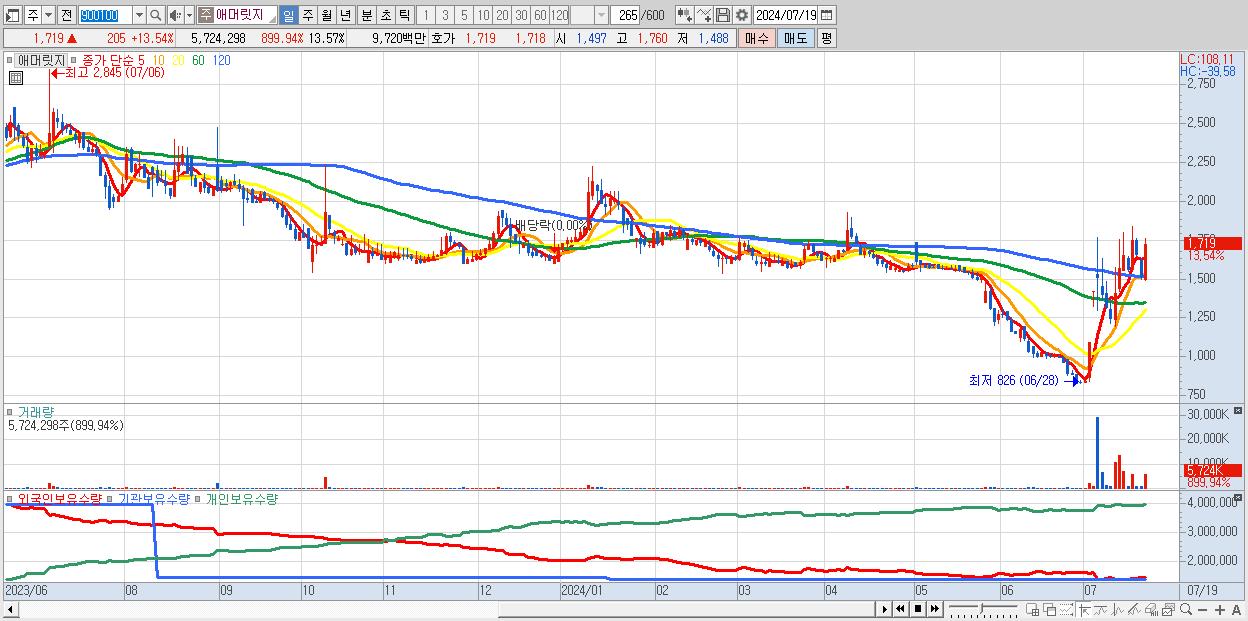Click the 매도 sell button

pos(795,38)
